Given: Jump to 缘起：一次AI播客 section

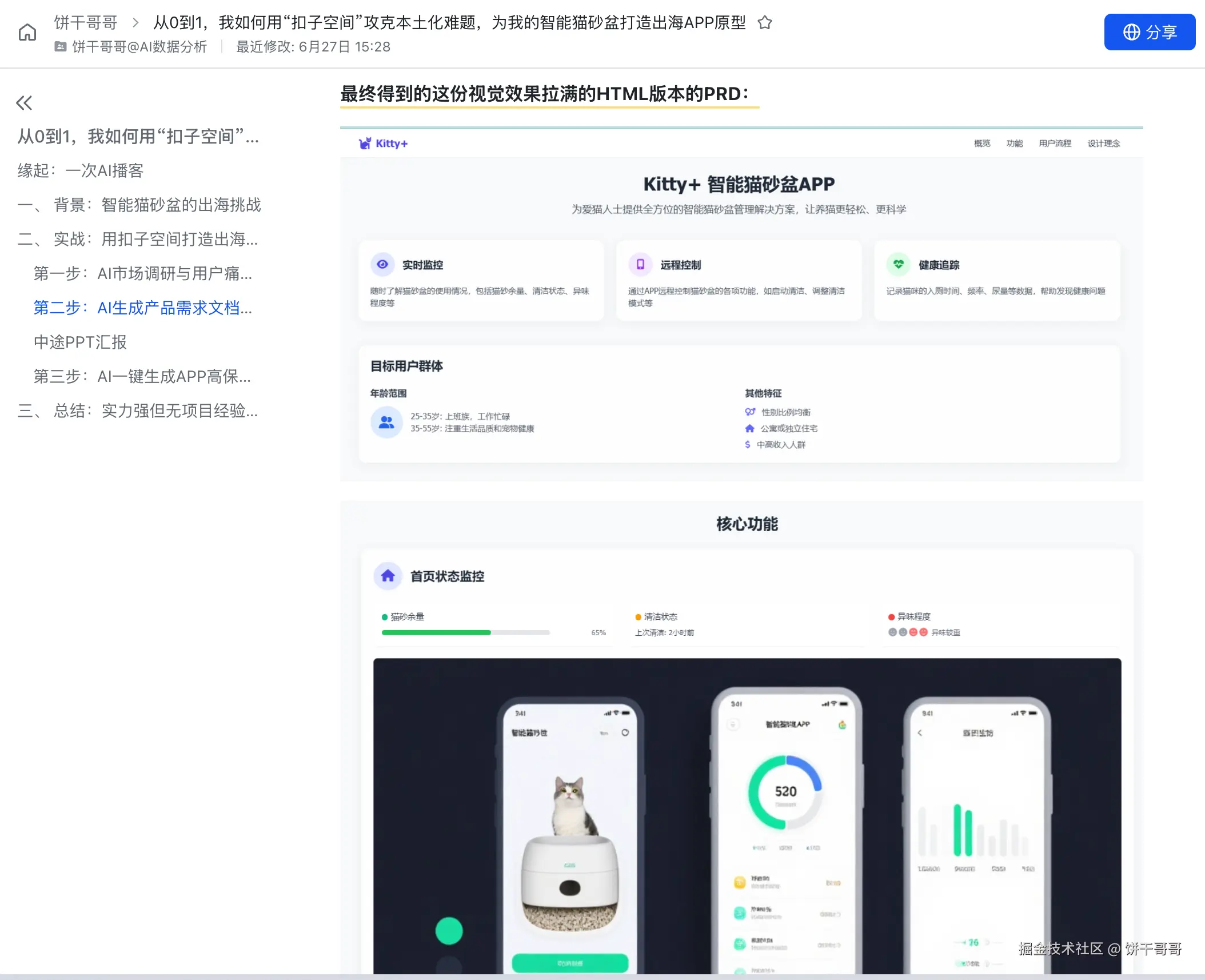Looking at the screenshot, I should tap(81, 170).
